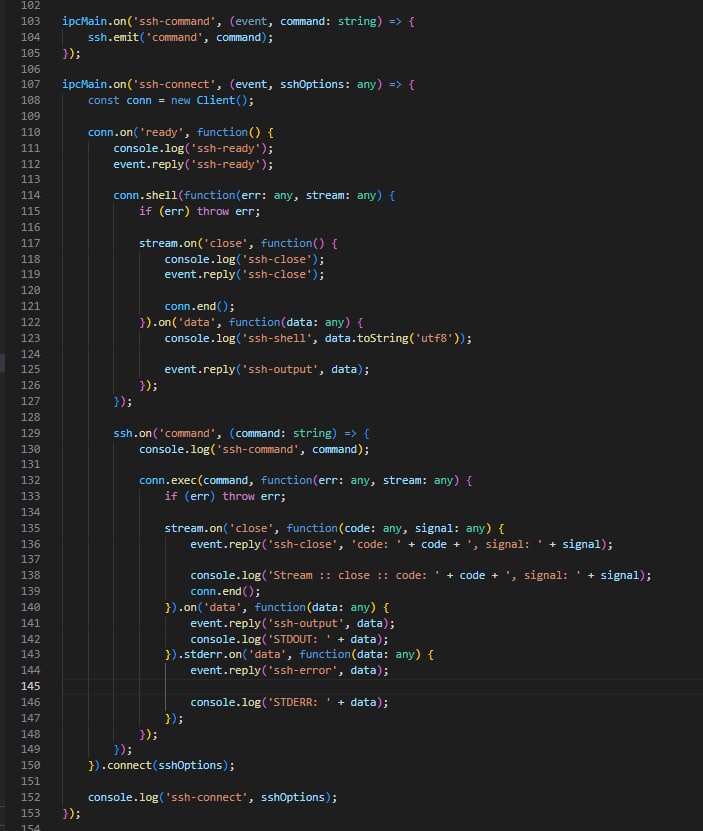Image resolution: width=703 pixels, height=831 pixels.
Task: Click conn.shell on line 114
Action: (x=145, y=195)
